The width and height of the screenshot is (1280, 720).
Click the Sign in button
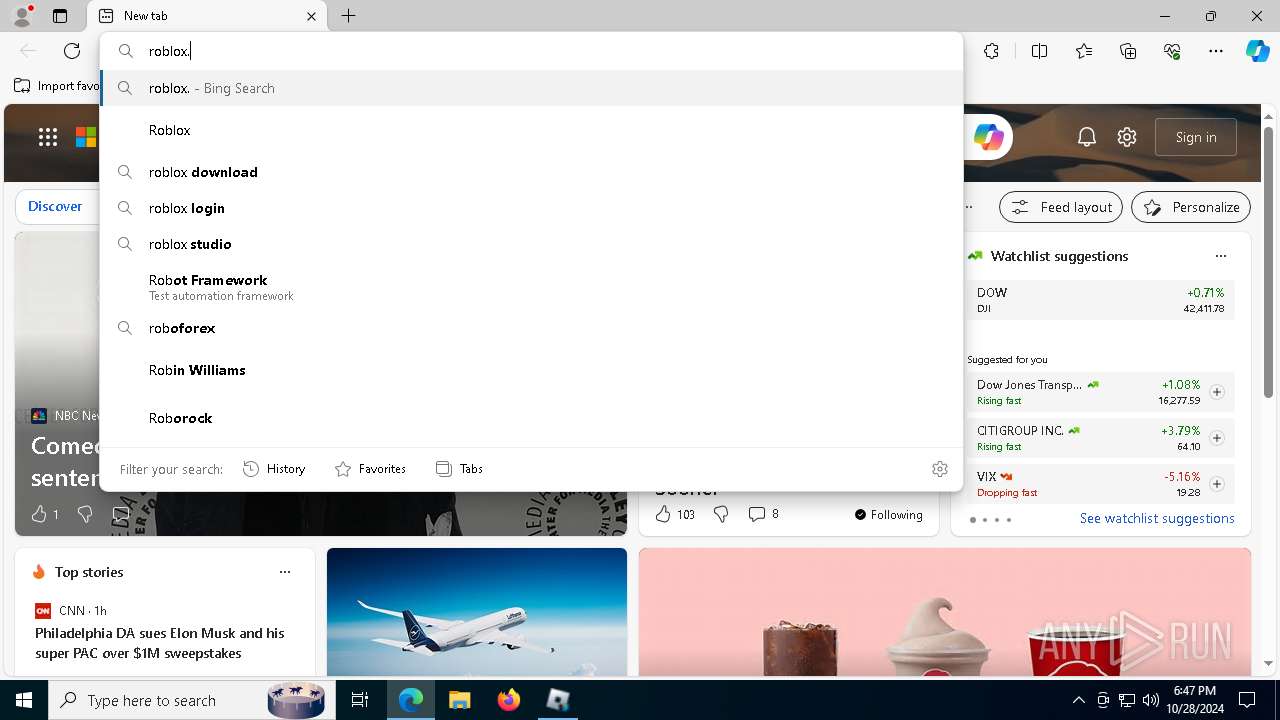coord(1196,137)
